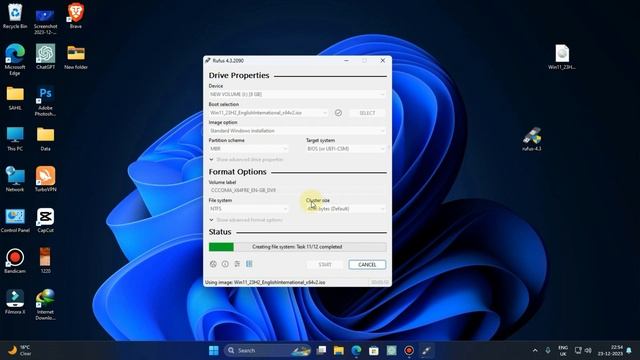This screenshot has height=360, width=640.
Task: Open the ENG UK language switcher
Action: (563, 351)
